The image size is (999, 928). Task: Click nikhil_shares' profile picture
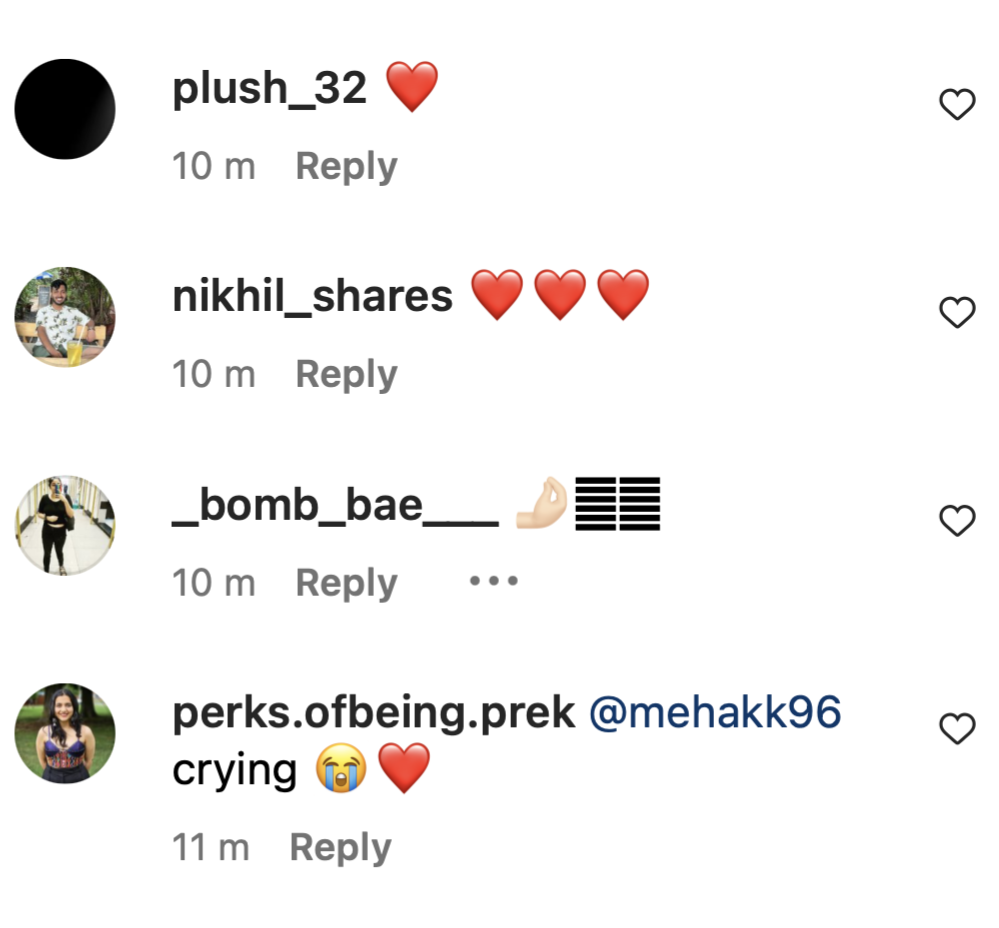[x=65, y=317]
